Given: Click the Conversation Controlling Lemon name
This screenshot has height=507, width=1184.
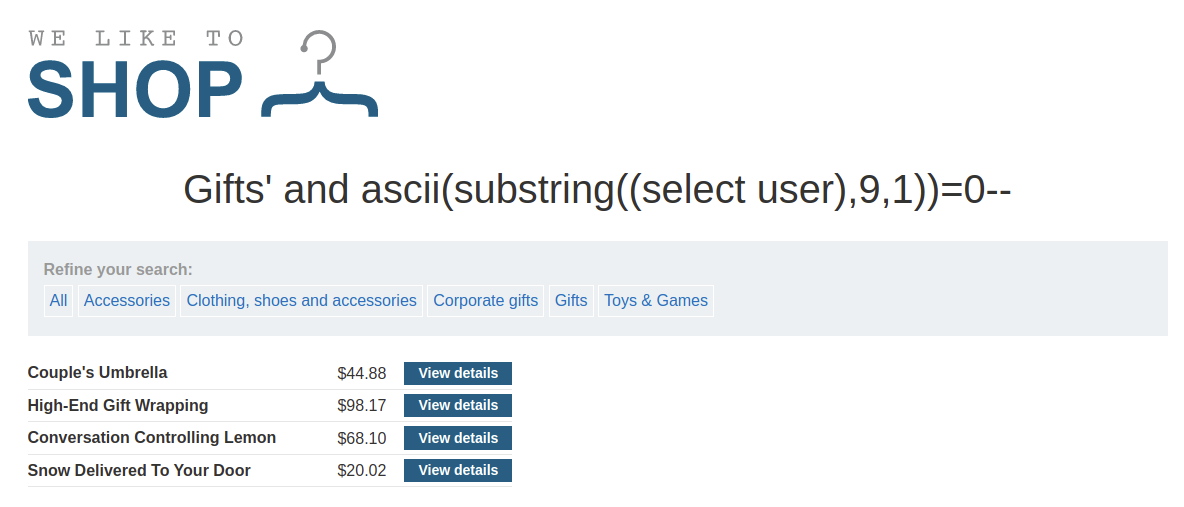Looking at the screenshot, I should click(152, 438).
